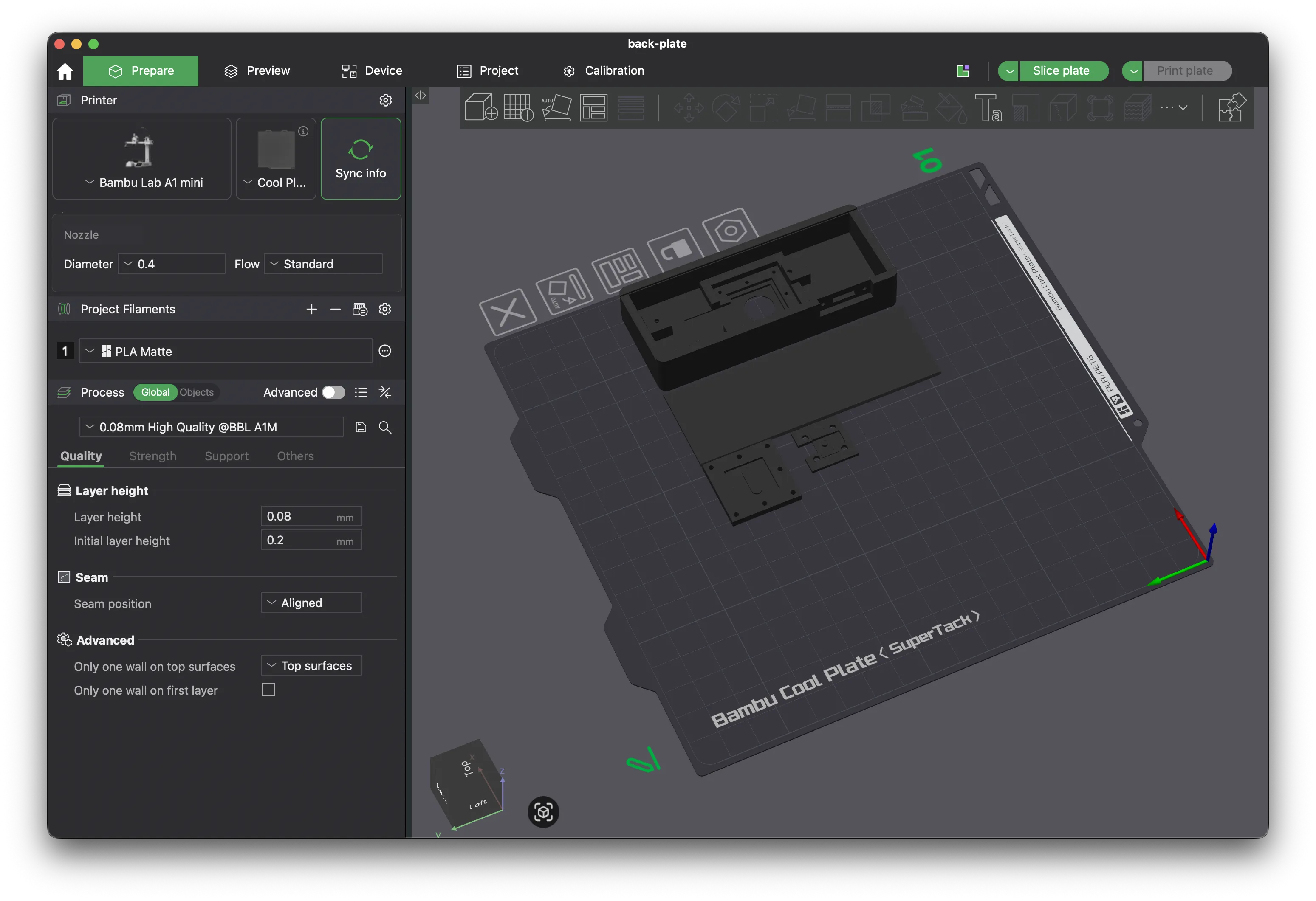Remove a filament with the minus icon

click(x=335, y=309)
